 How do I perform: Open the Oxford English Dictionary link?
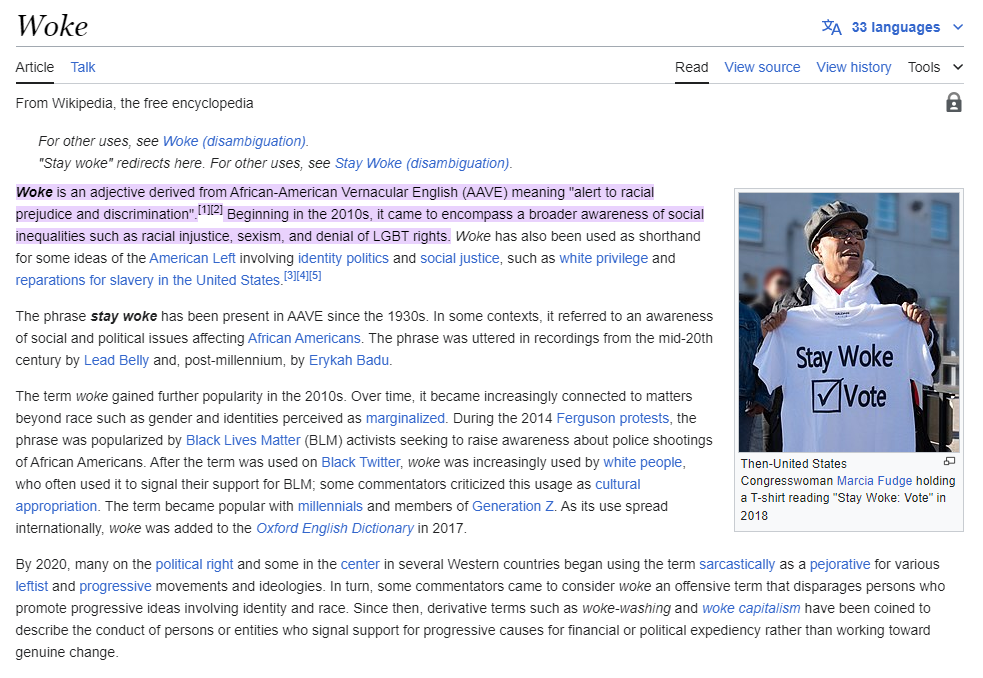pos(335,528)
